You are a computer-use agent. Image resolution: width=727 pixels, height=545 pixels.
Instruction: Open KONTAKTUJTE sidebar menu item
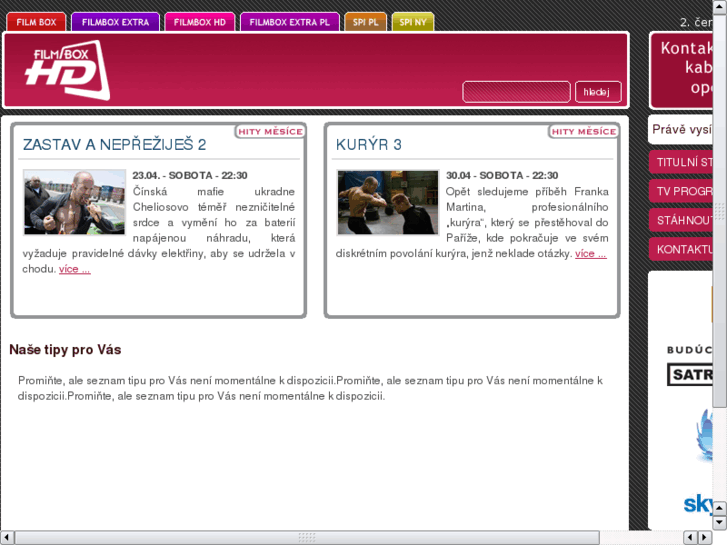pos(681,250)
